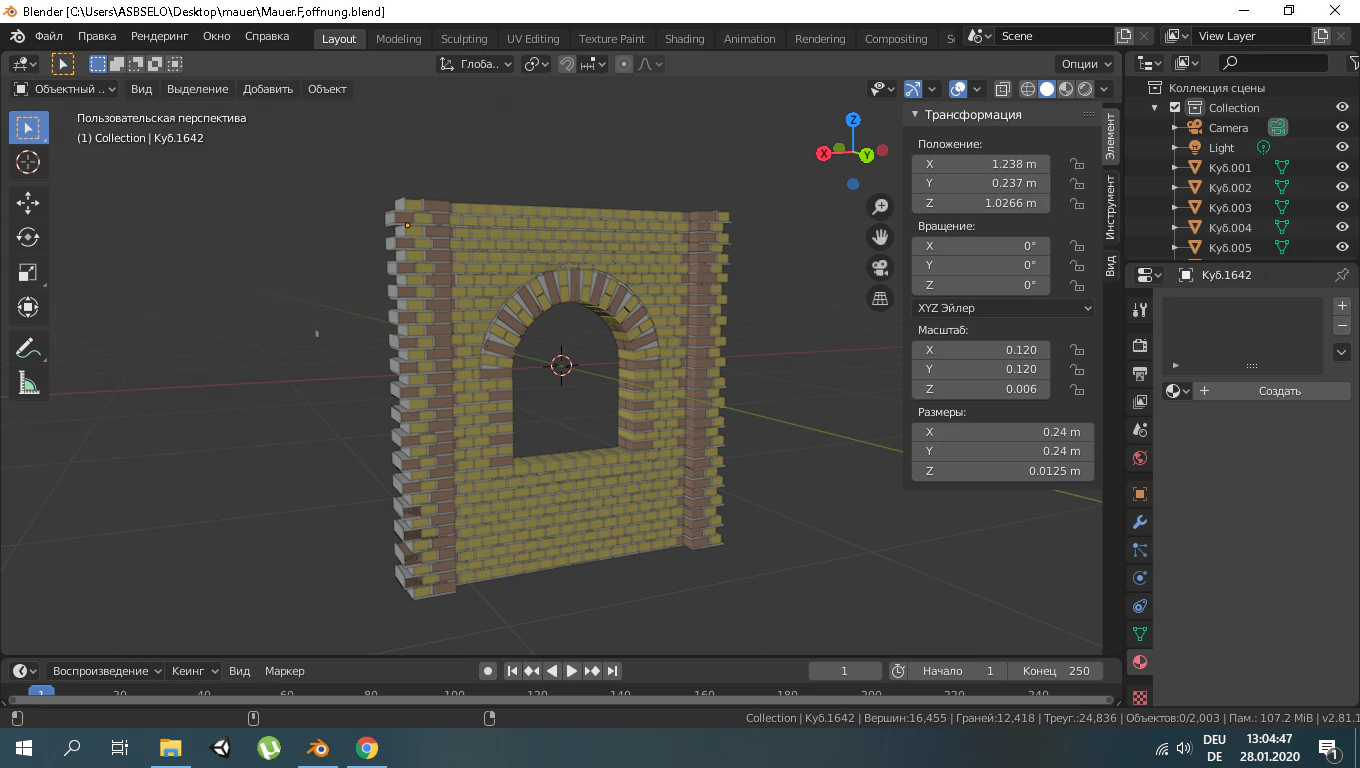Open Object Constraints tab
The image size is (1360, 768).
pyautogui.click(x=1139, y=606)
